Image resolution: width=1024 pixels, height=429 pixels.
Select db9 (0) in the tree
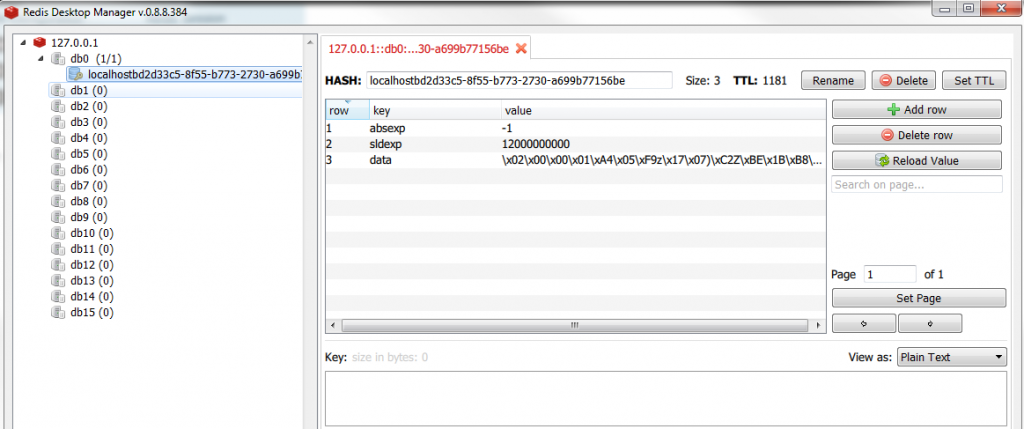tap(89, 217)
